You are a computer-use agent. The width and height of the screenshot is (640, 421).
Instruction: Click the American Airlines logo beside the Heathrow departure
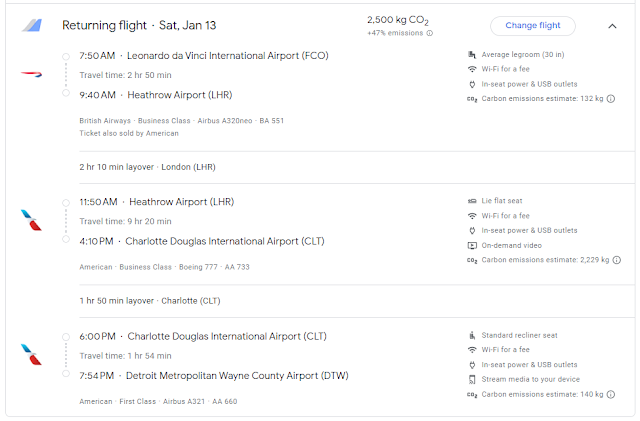32,220
